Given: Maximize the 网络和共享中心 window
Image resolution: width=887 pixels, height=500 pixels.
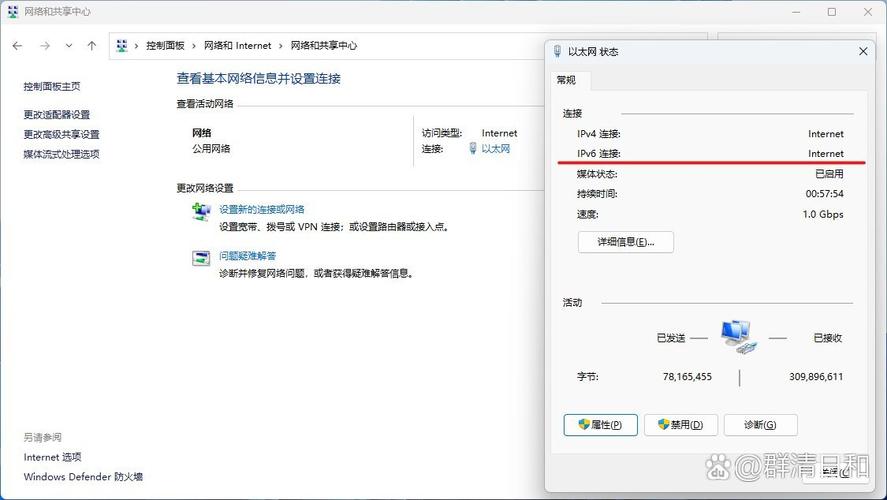Looking at the screenshot, I should tap(832, 12).
